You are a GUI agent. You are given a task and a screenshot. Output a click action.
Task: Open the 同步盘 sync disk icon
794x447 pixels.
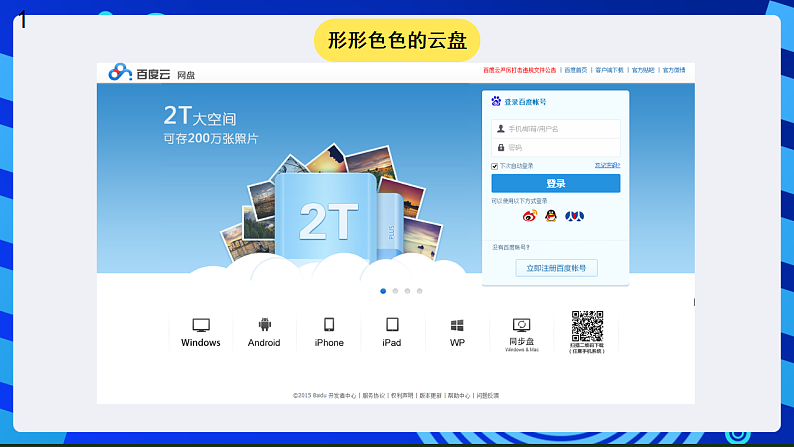521,326
